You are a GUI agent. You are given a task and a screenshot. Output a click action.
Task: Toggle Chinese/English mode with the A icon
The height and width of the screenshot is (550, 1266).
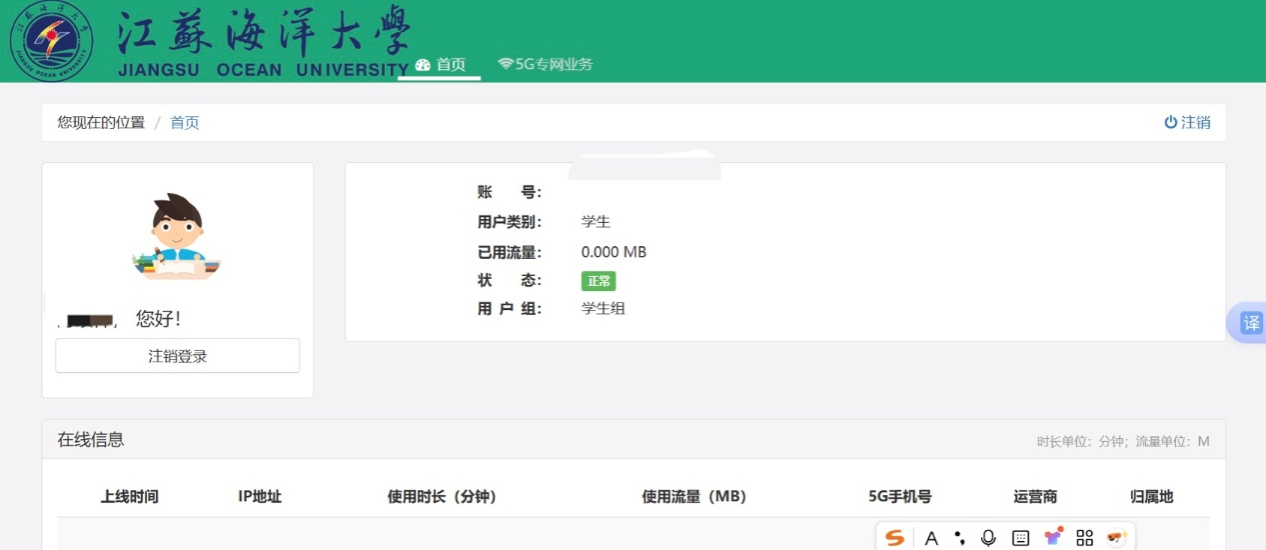(931, 538)
